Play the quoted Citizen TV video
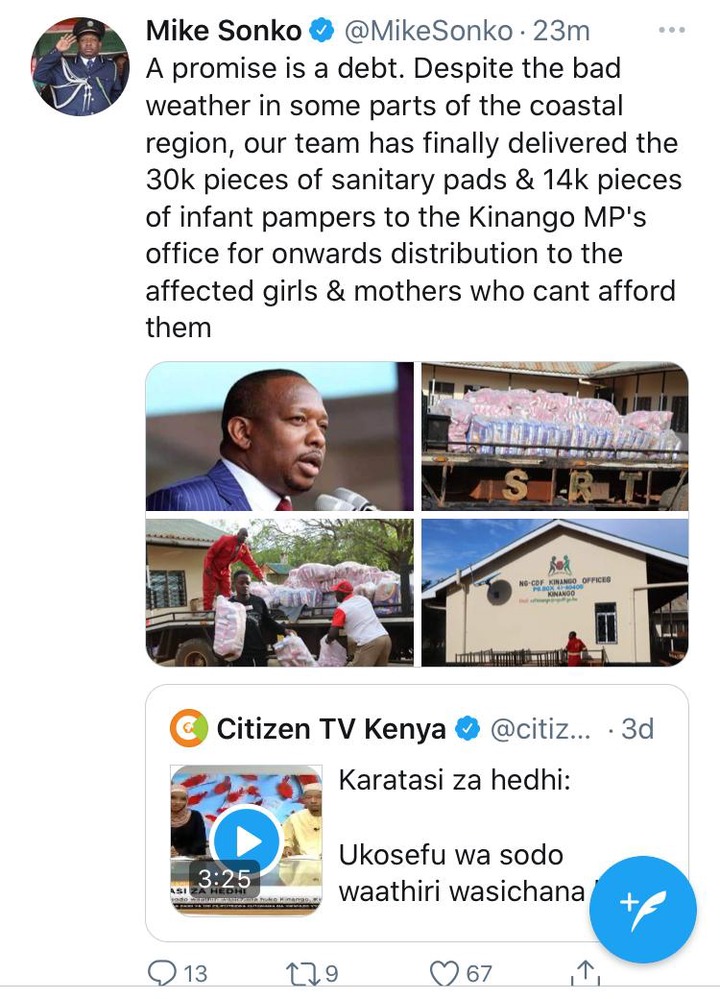Screen dimensions: 720x999 tap(246, 841)
